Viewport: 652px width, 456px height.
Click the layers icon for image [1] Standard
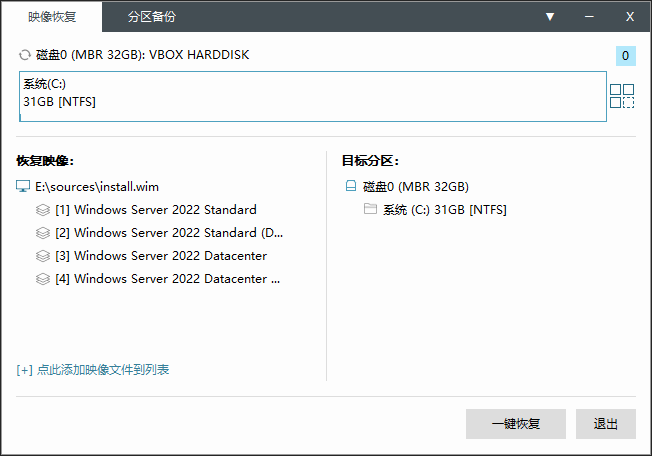pos(43,210)
